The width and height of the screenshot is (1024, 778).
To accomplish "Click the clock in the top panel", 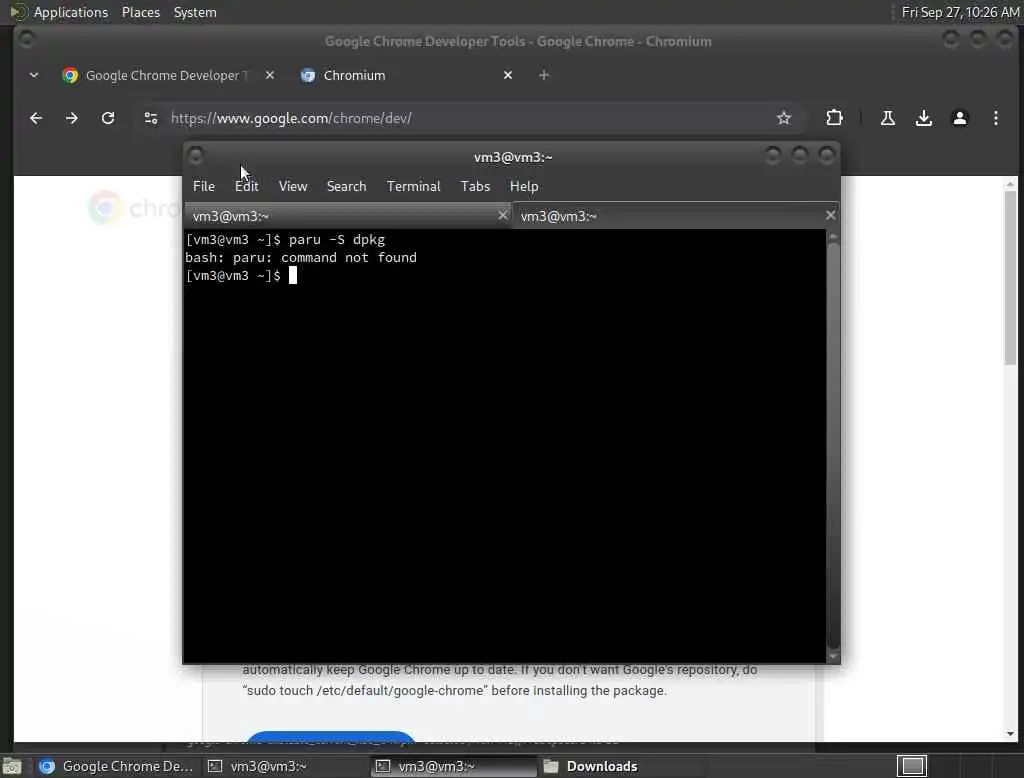I will click(960, 12).
